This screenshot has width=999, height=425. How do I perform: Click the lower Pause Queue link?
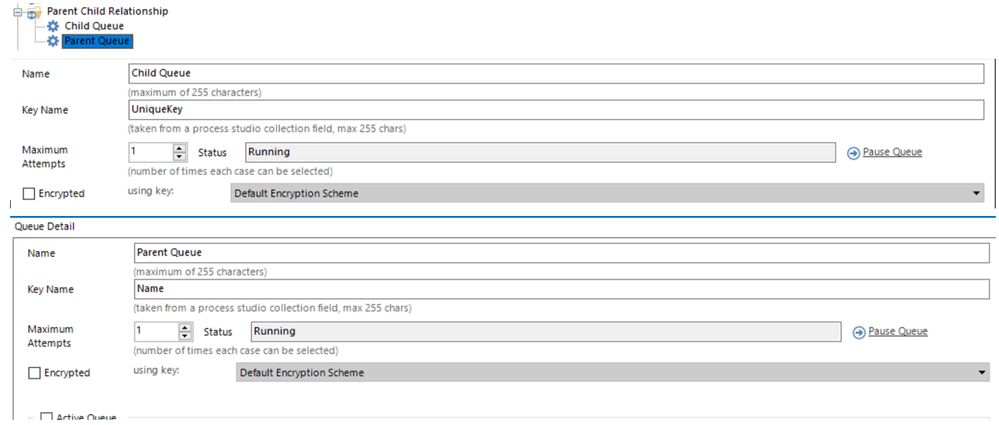pyautogui.click(x=898, y=331)
